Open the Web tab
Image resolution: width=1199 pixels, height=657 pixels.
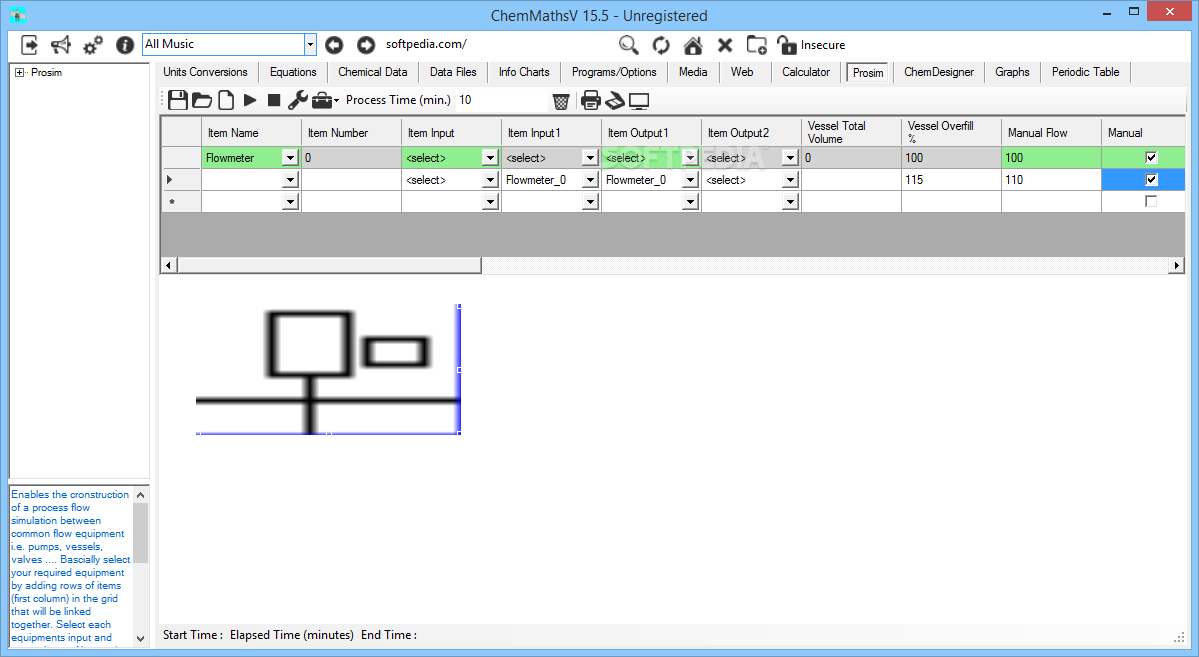(742, 72)
